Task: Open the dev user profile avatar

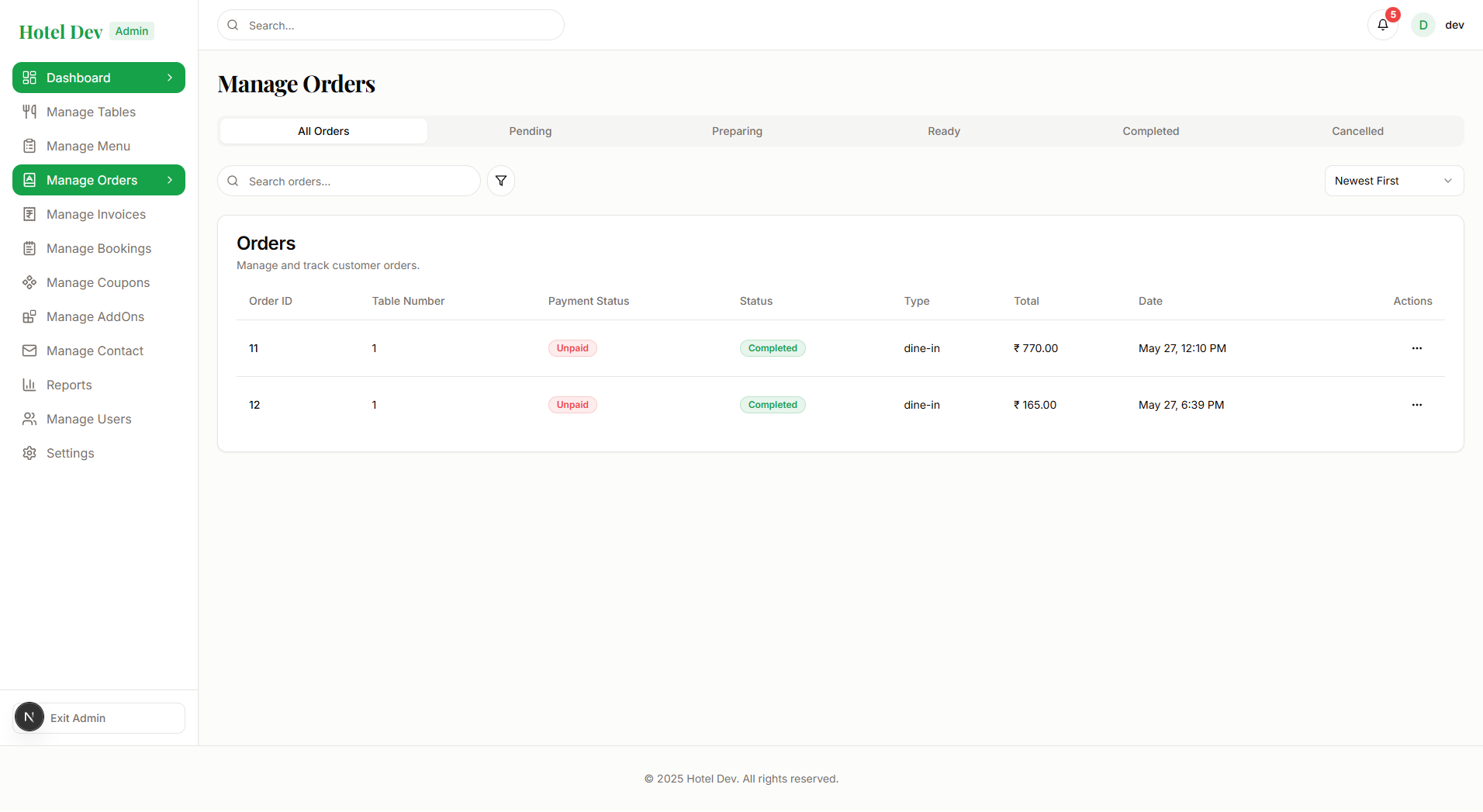Action: pyautogui.click(x=1423, y=25)
